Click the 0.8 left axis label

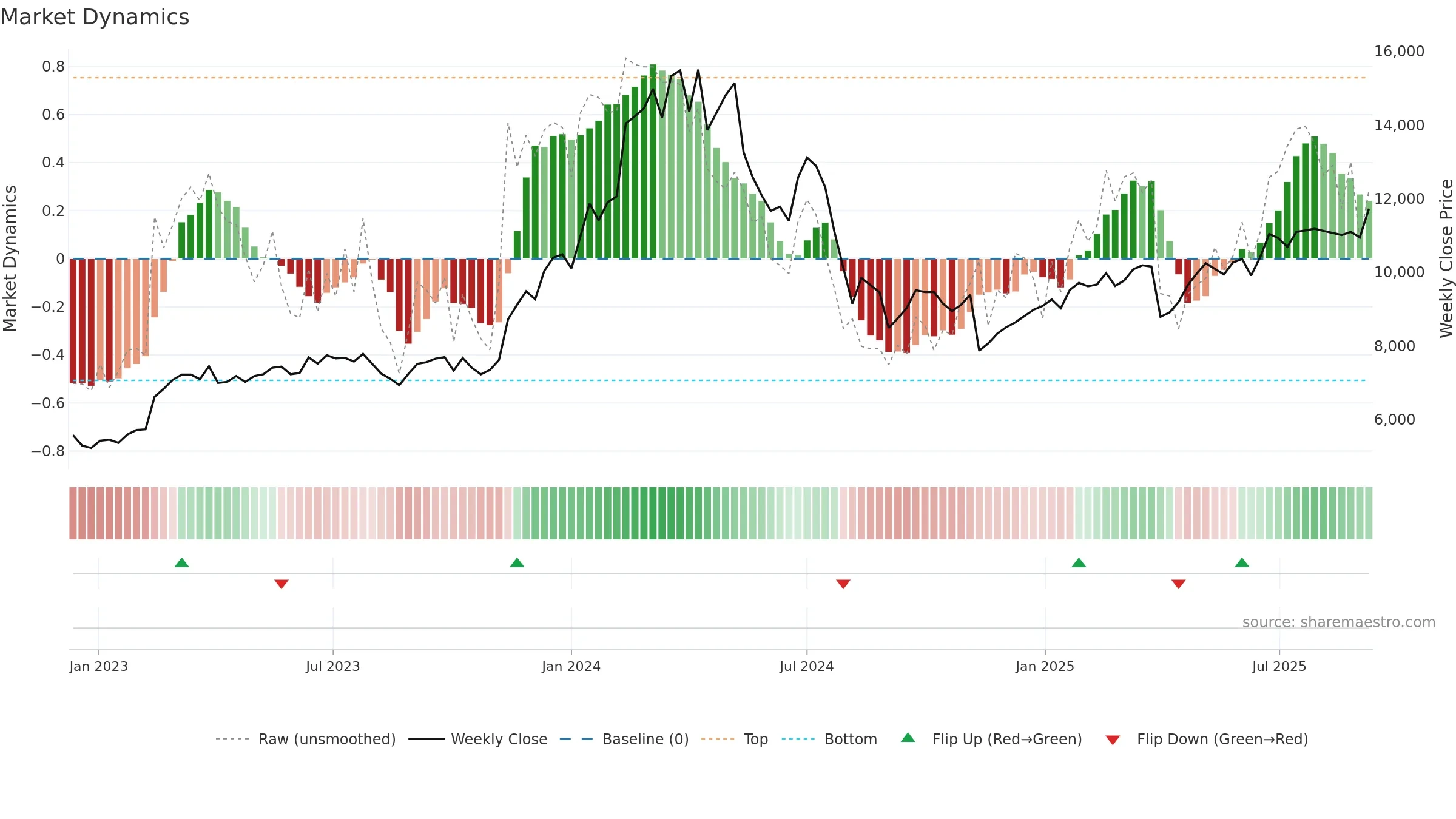53,66
